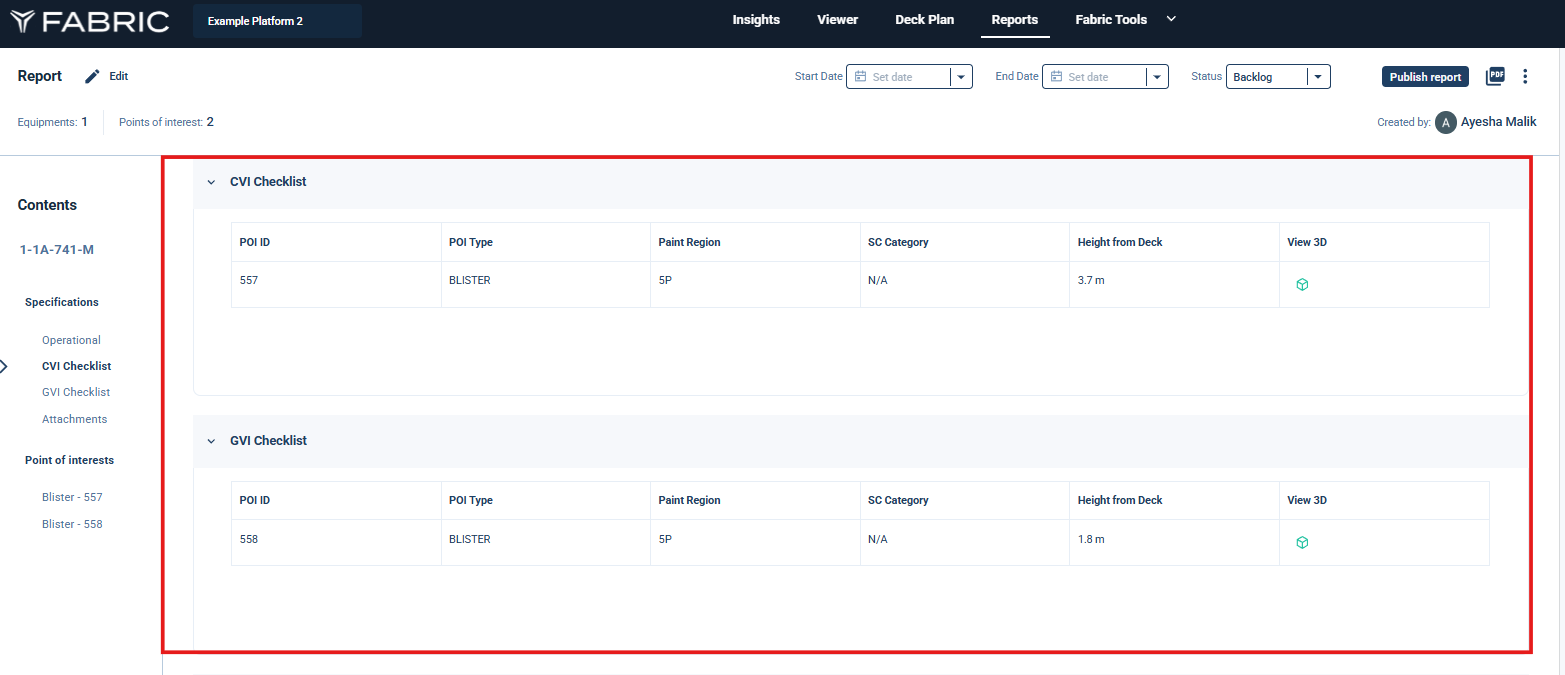Collapse the GVI Checklist section
Viewport: 1565px width, 675px height.
click(211, 441)
